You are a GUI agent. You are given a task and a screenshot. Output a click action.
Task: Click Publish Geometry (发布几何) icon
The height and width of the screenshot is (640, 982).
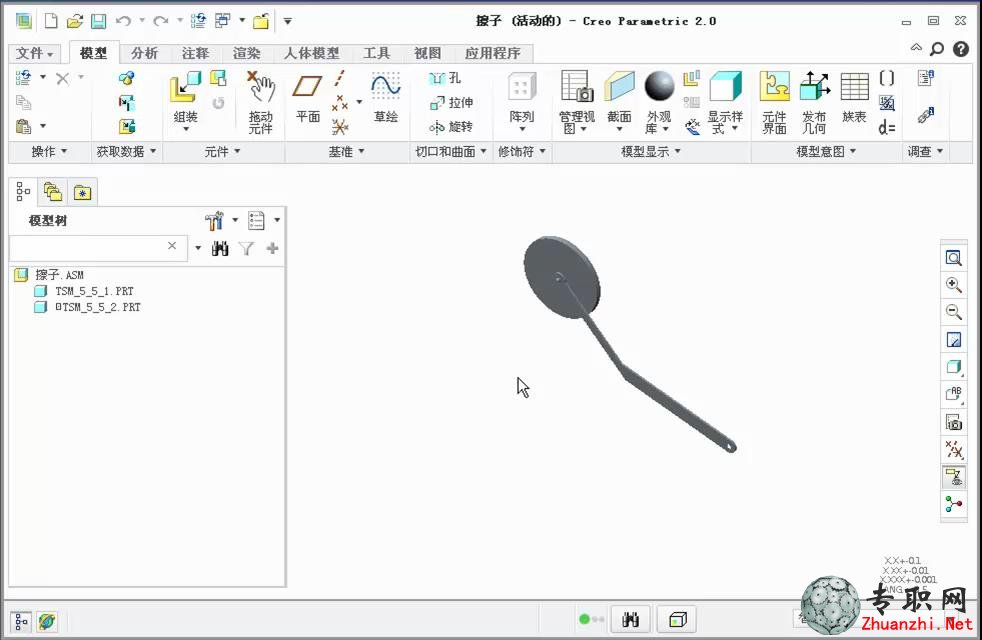coord(814,86)
